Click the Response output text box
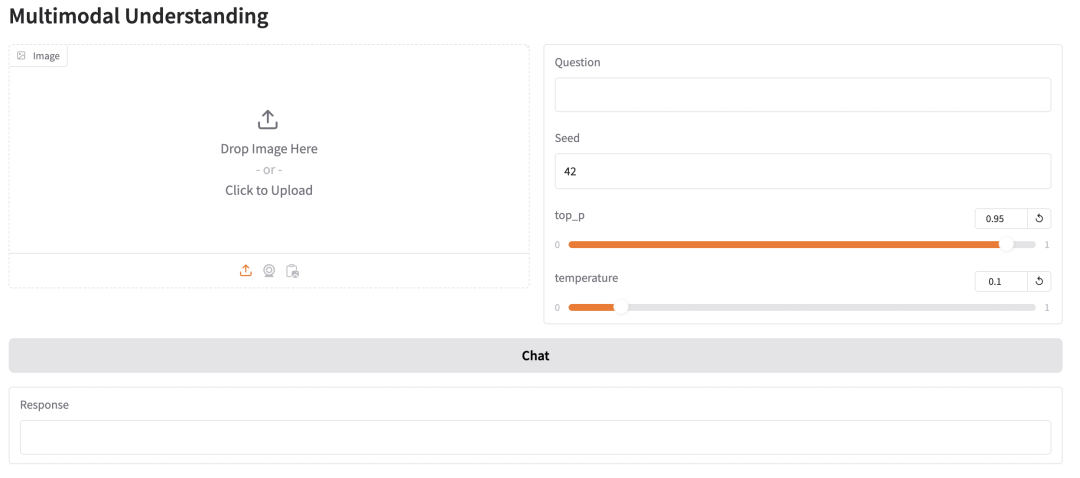Screen dimensions: 1080x478 (535, 437)
